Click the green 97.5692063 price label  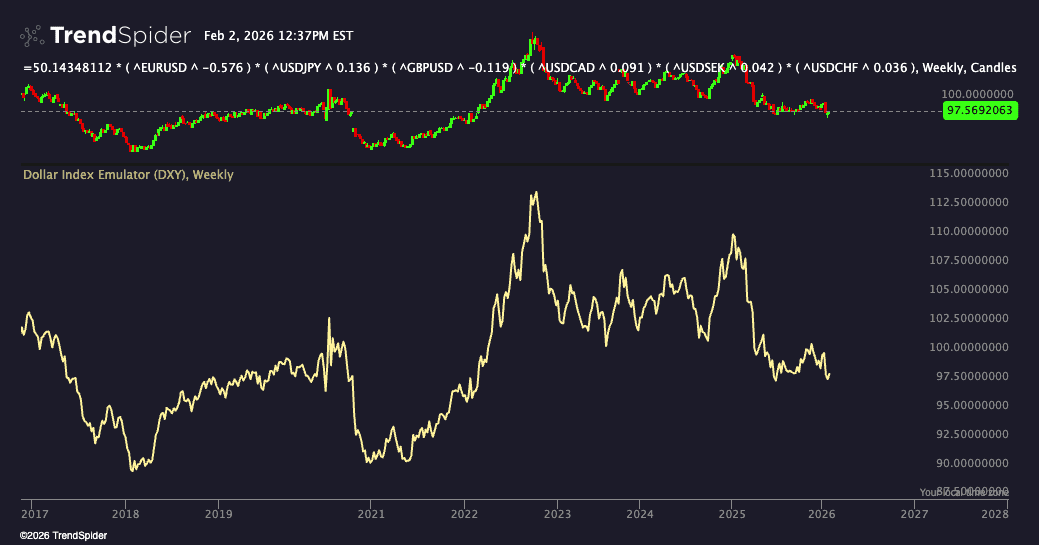coord(980,110)
